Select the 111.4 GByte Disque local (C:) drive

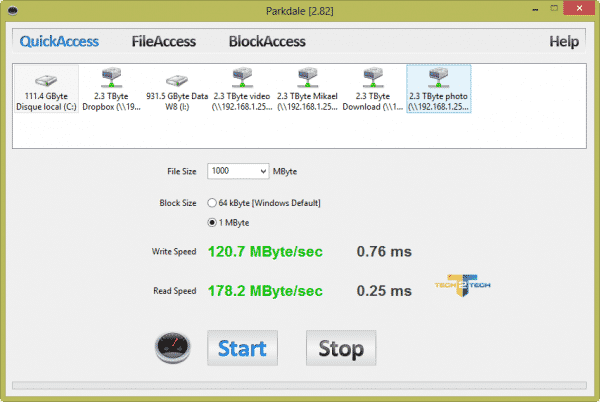tap(46, 89)
